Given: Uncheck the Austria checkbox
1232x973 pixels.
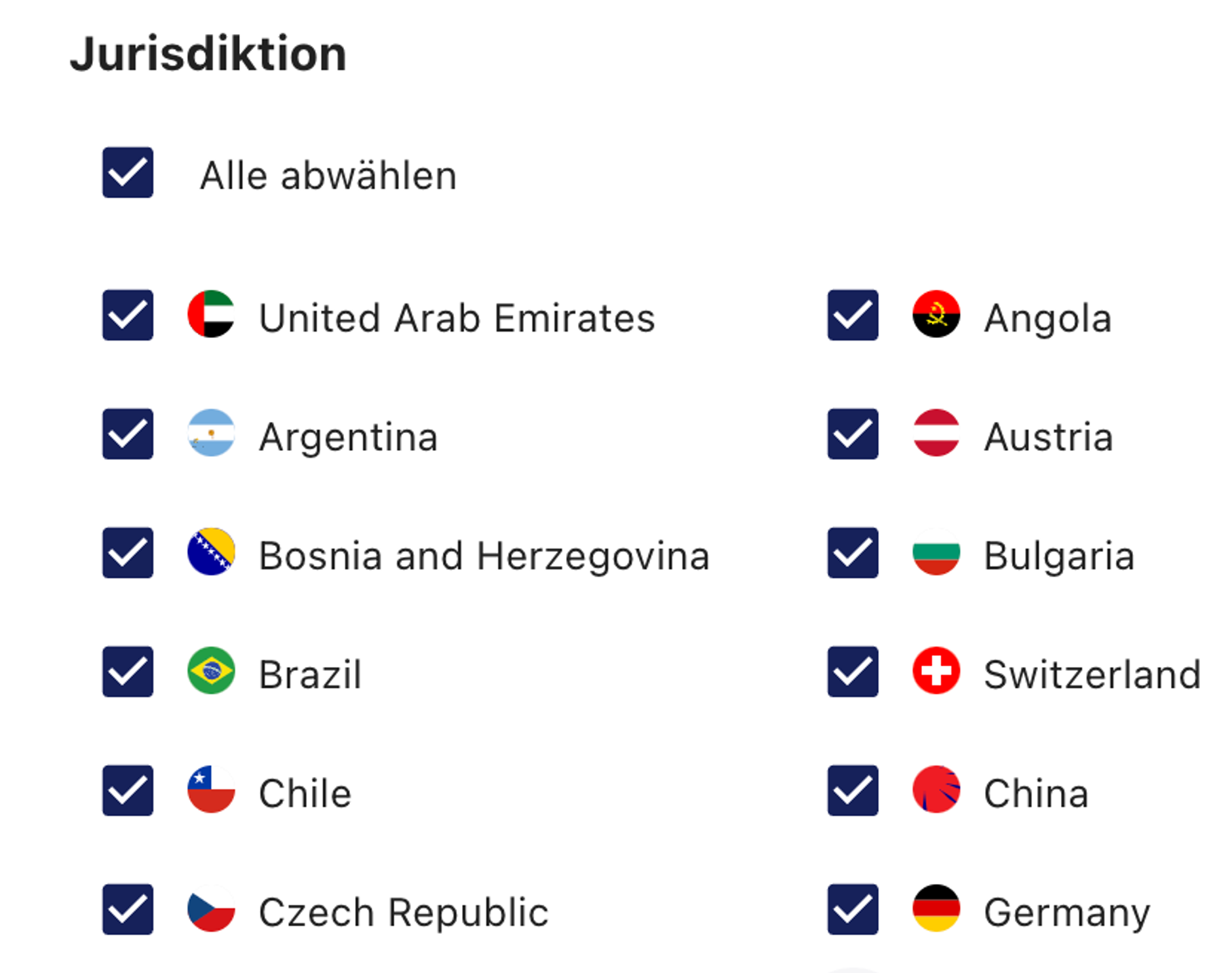Looking at the screenshot, I should click(853, 434).
